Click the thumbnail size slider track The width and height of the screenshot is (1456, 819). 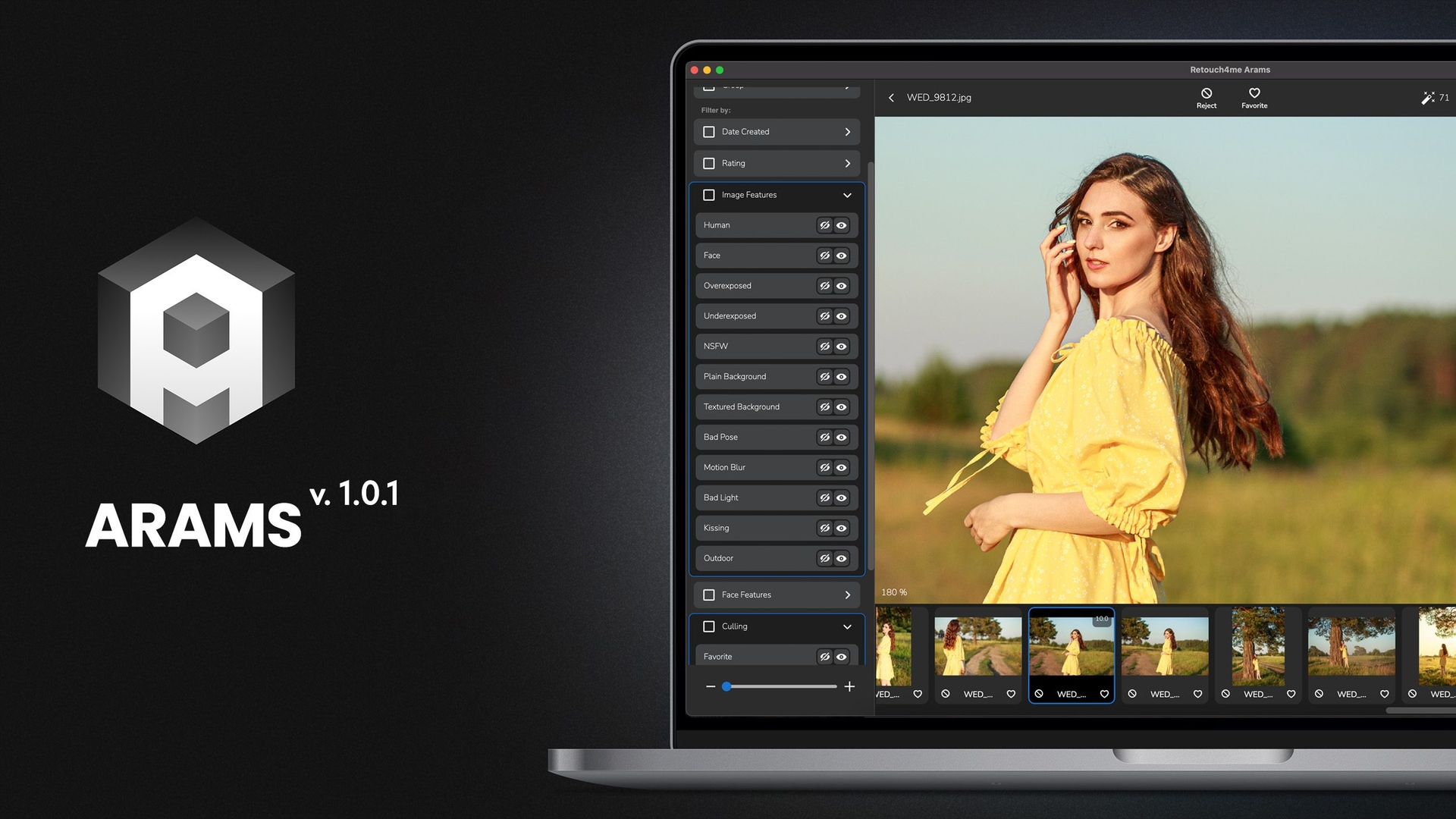(780, 686)
